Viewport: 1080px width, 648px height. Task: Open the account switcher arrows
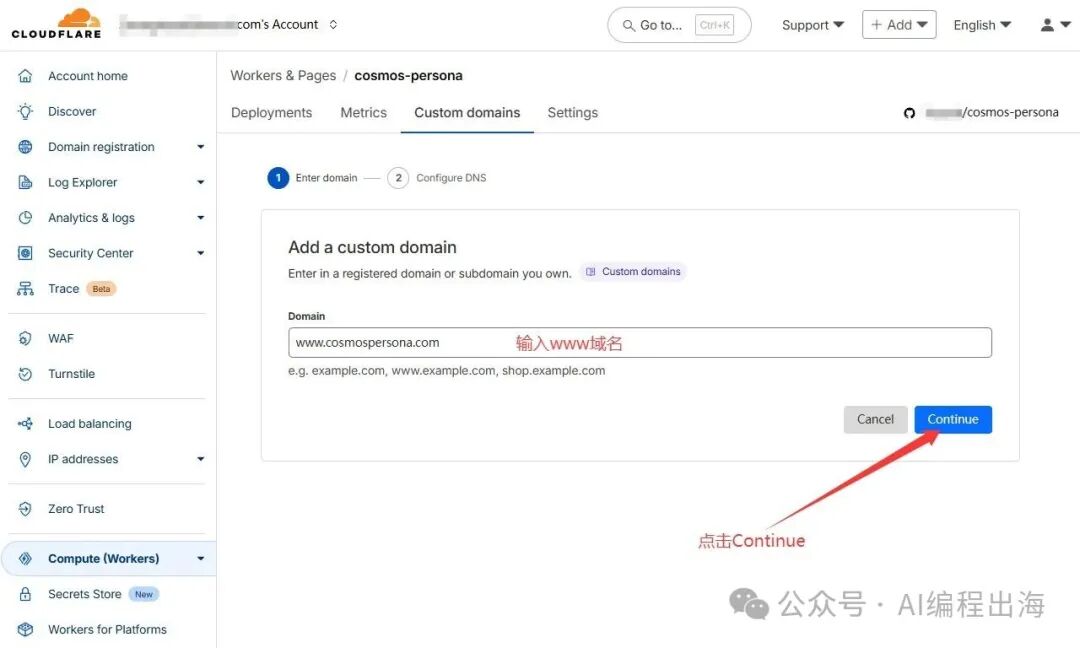333,25
